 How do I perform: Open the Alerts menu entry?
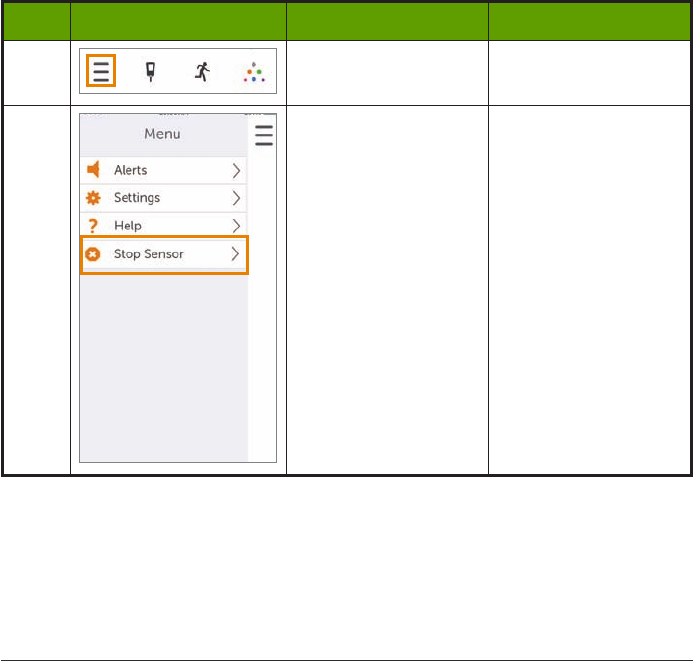click(x=164, y=170)
